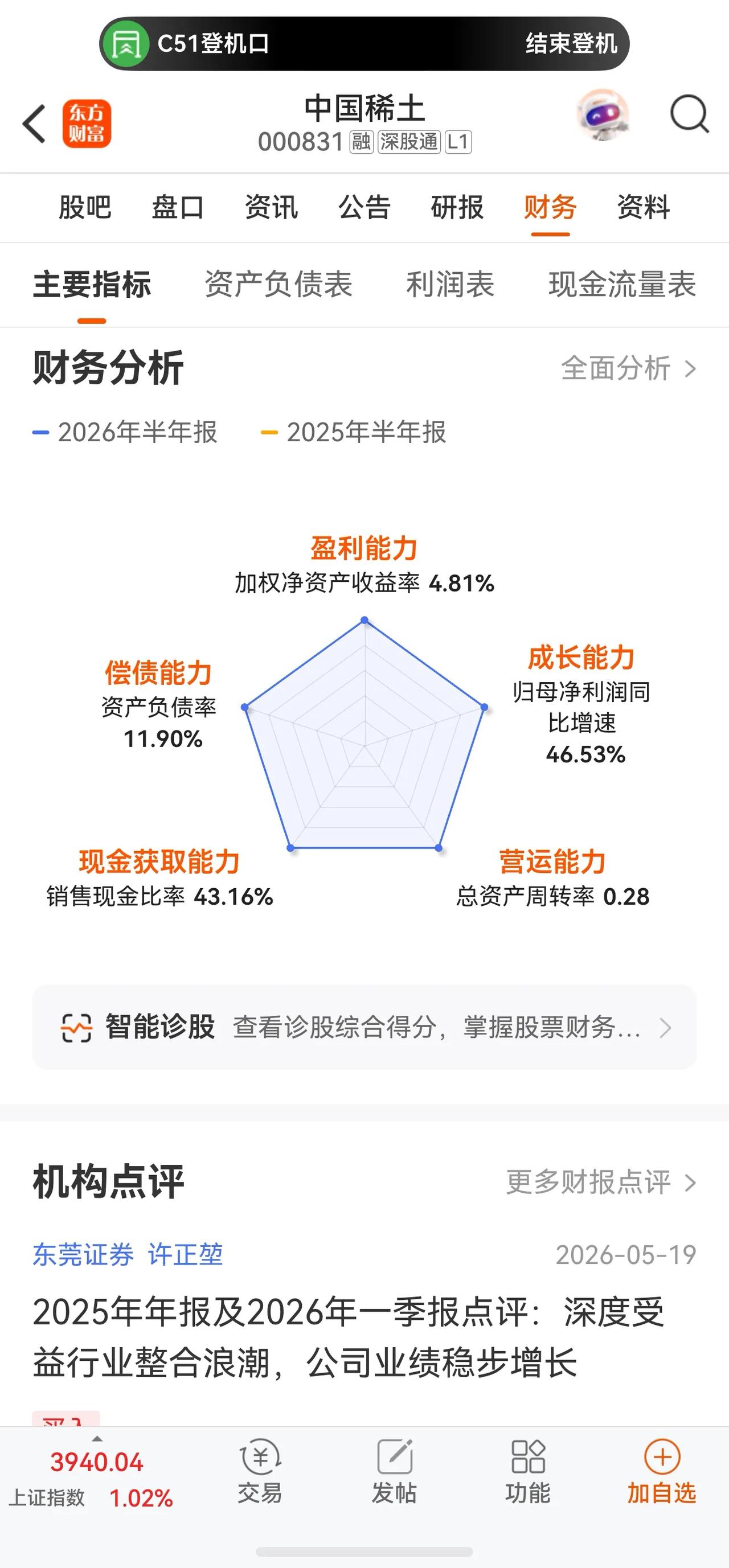Toggle the 2025年半年报 legend series
The width and height of the screenshot is (729, 1568).
[353, 432]
